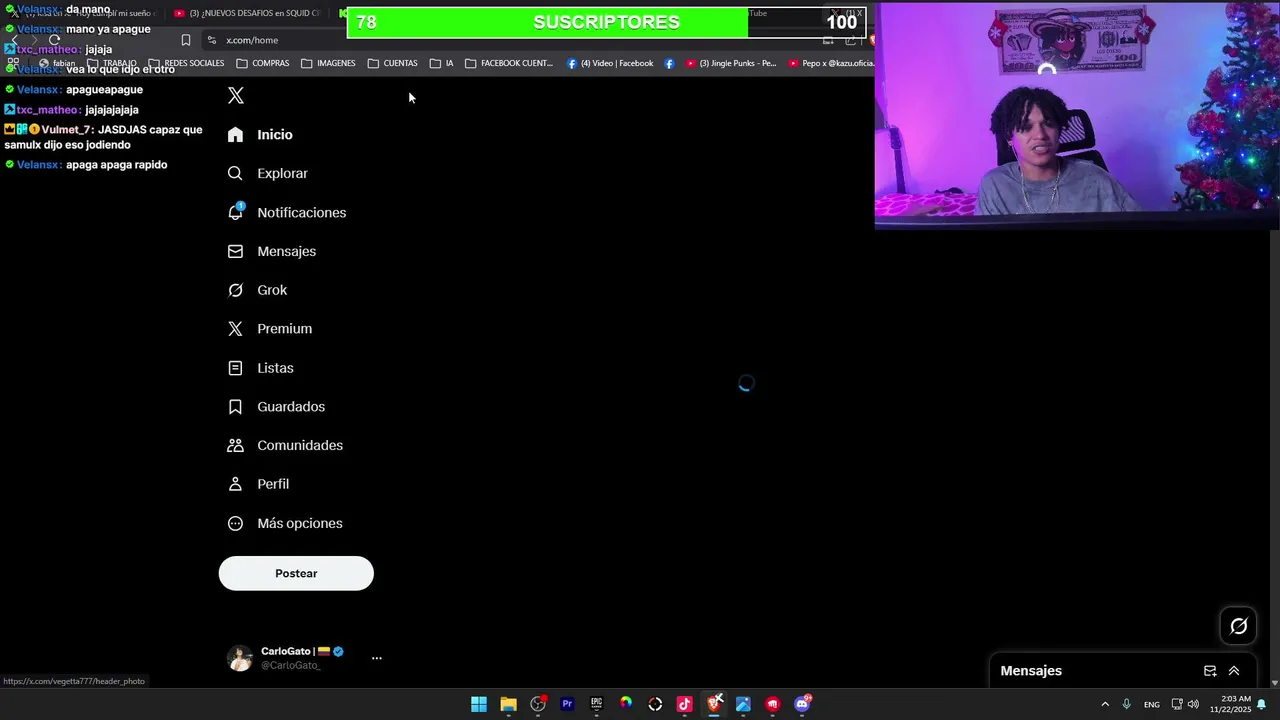The height and width of the screenshot is (720, 1280).
Task: Click the x.com/home address bar
Action: coord(510,40)
